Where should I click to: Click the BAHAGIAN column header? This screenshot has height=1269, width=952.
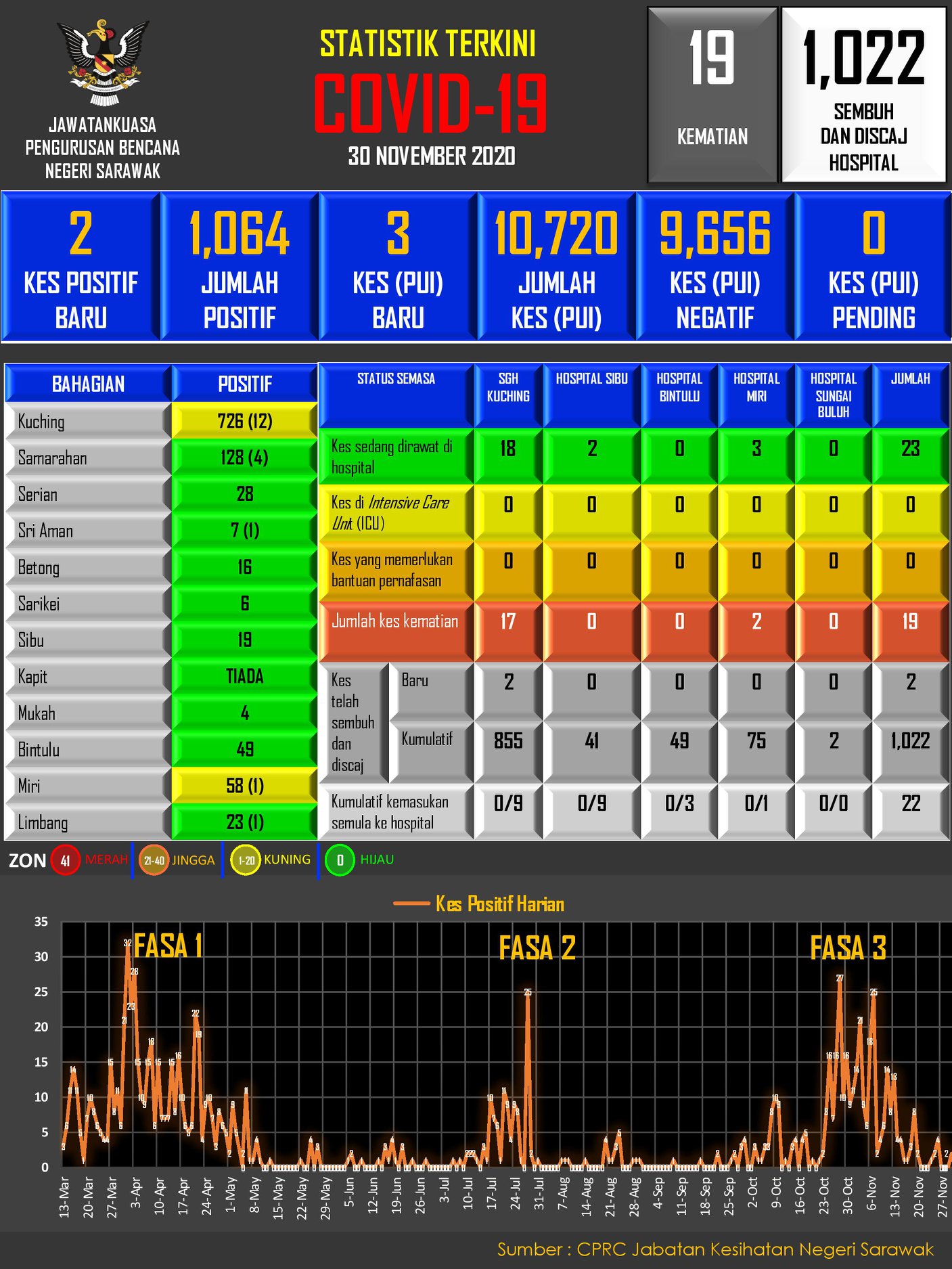pyautogui.click(x=88, y=384)
